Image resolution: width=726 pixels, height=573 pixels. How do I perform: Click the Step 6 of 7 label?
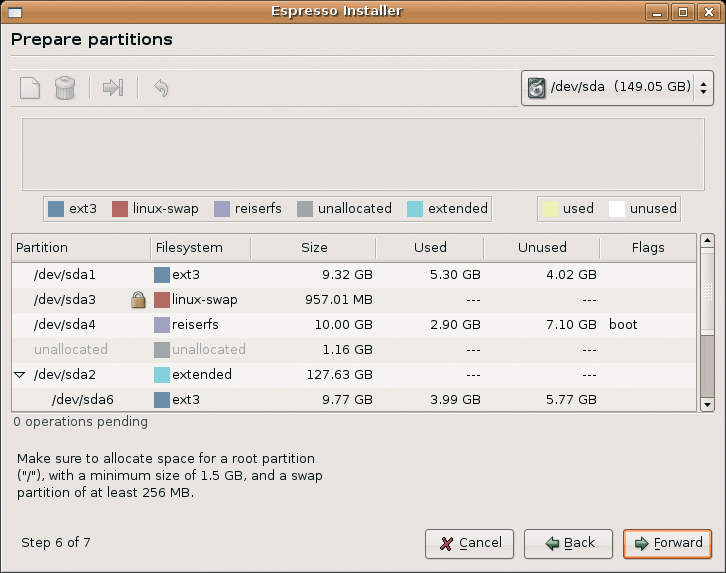point(56,542)
